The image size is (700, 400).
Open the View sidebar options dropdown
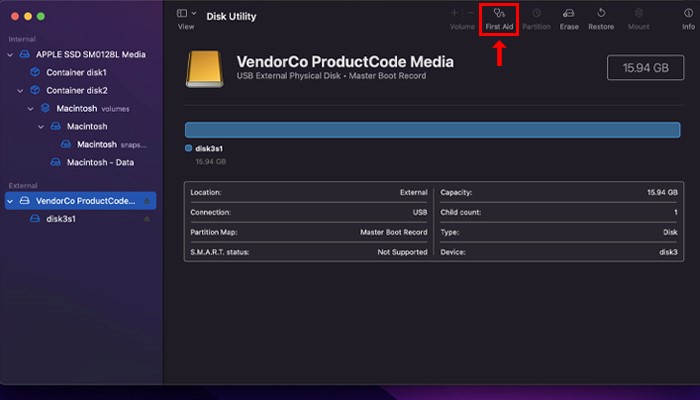pyautogui.click(x=186, y=13)
